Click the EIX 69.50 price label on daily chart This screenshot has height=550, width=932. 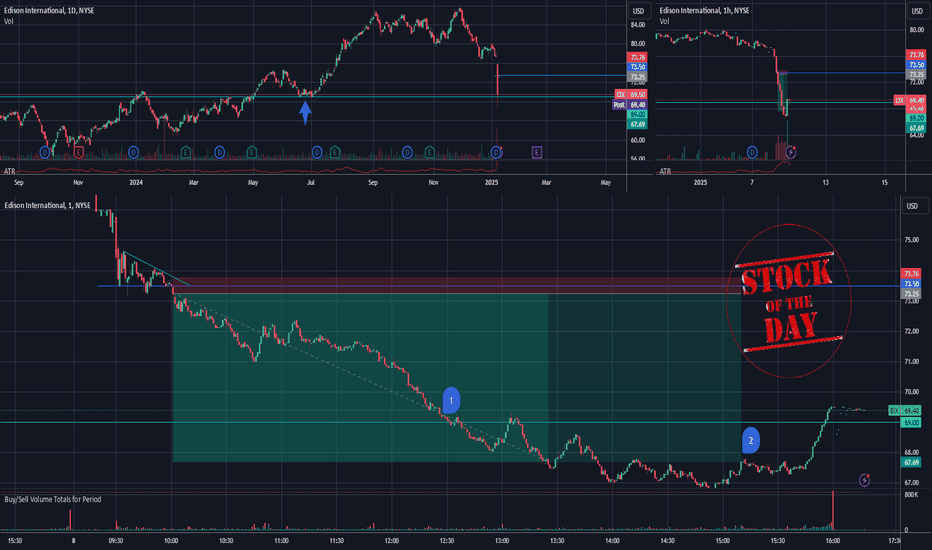(x=631, y=95)
